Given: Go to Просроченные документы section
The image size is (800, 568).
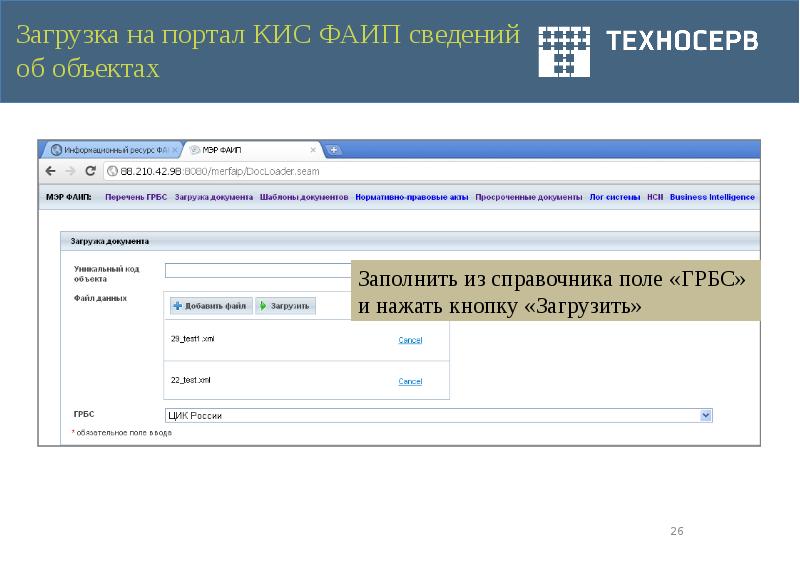Looking at the screenshot, I should 529,198.
